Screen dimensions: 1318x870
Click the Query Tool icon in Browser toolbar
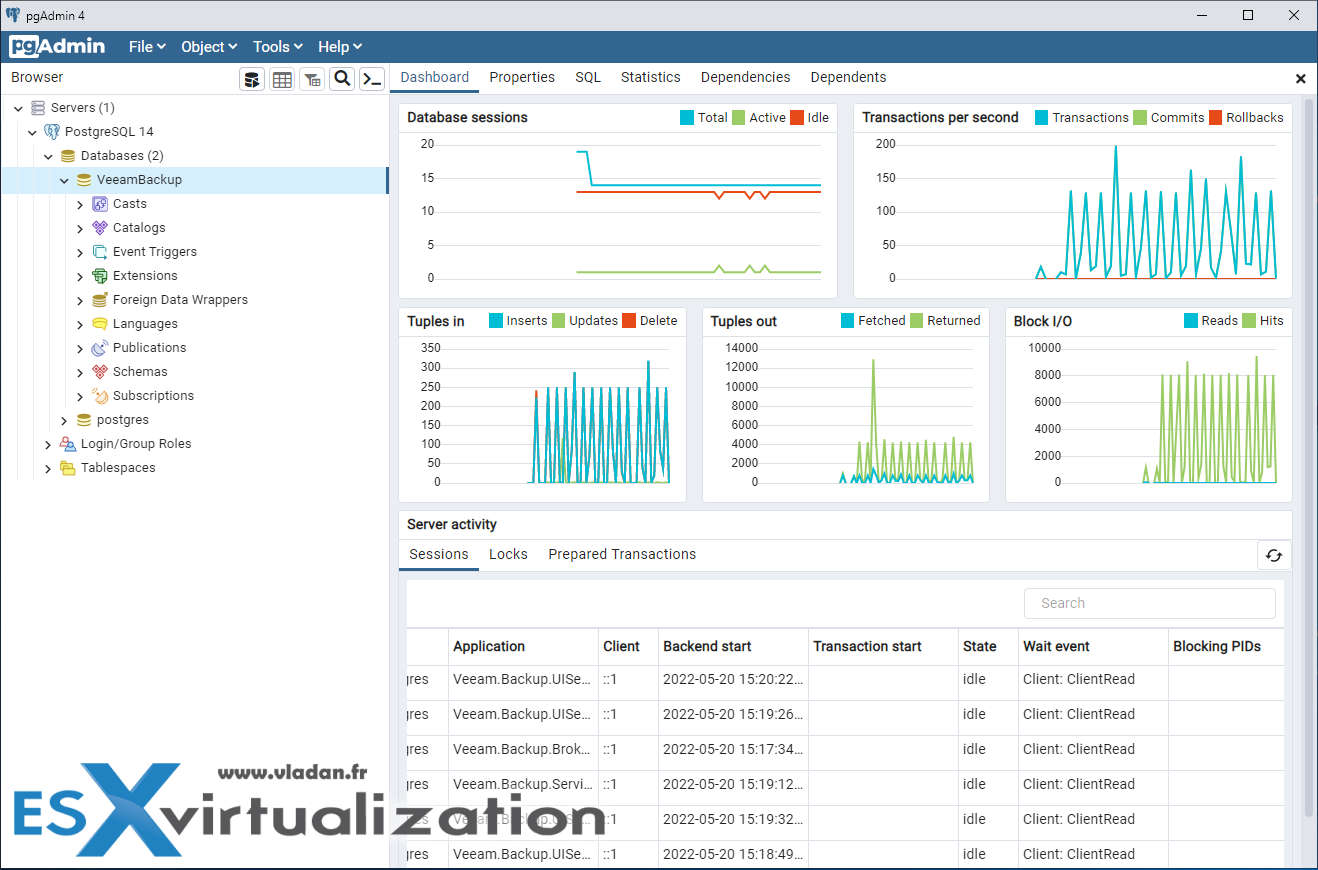coord(252,80)
